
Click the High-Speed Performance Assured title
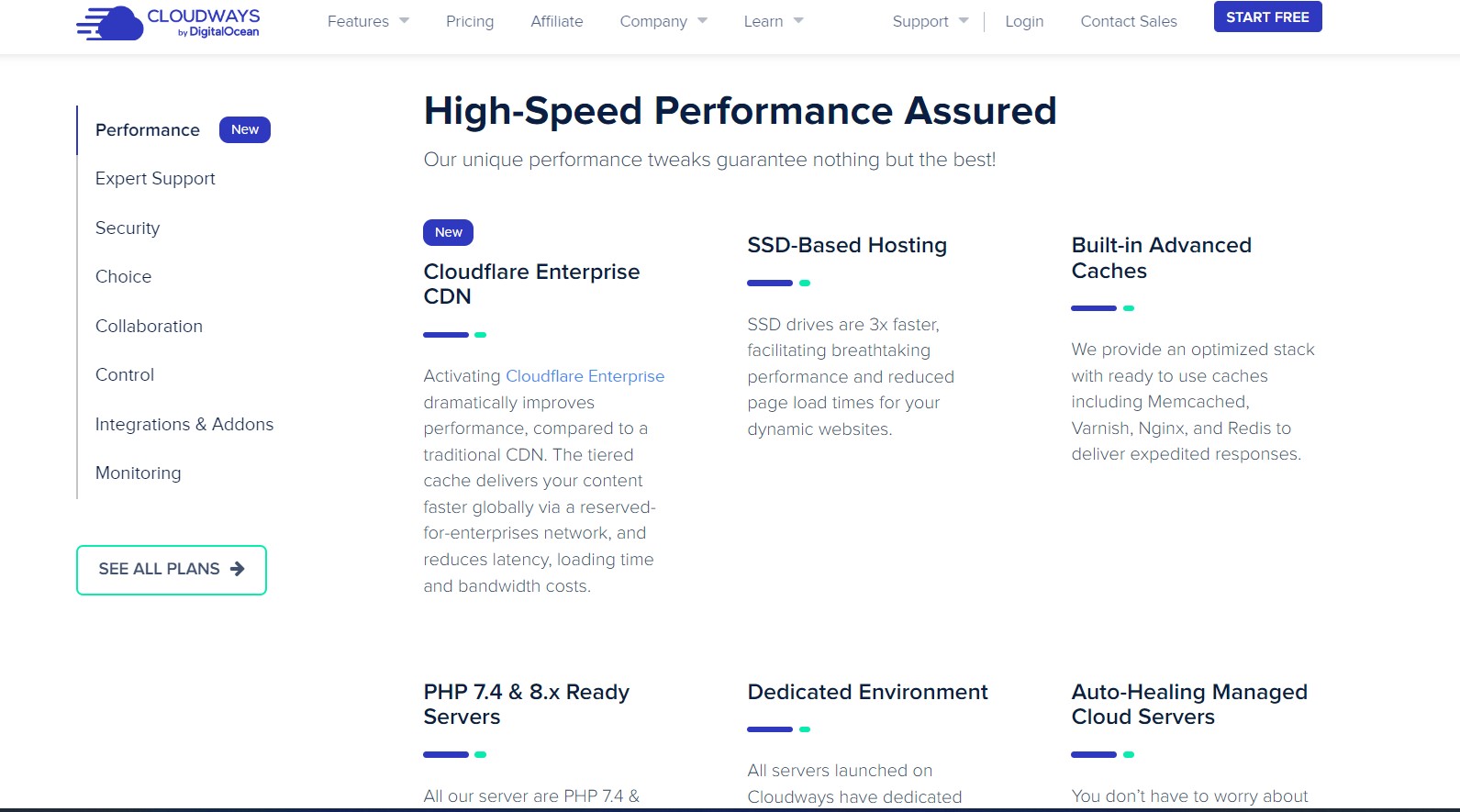pyautogui.click(x=740, y=111)
